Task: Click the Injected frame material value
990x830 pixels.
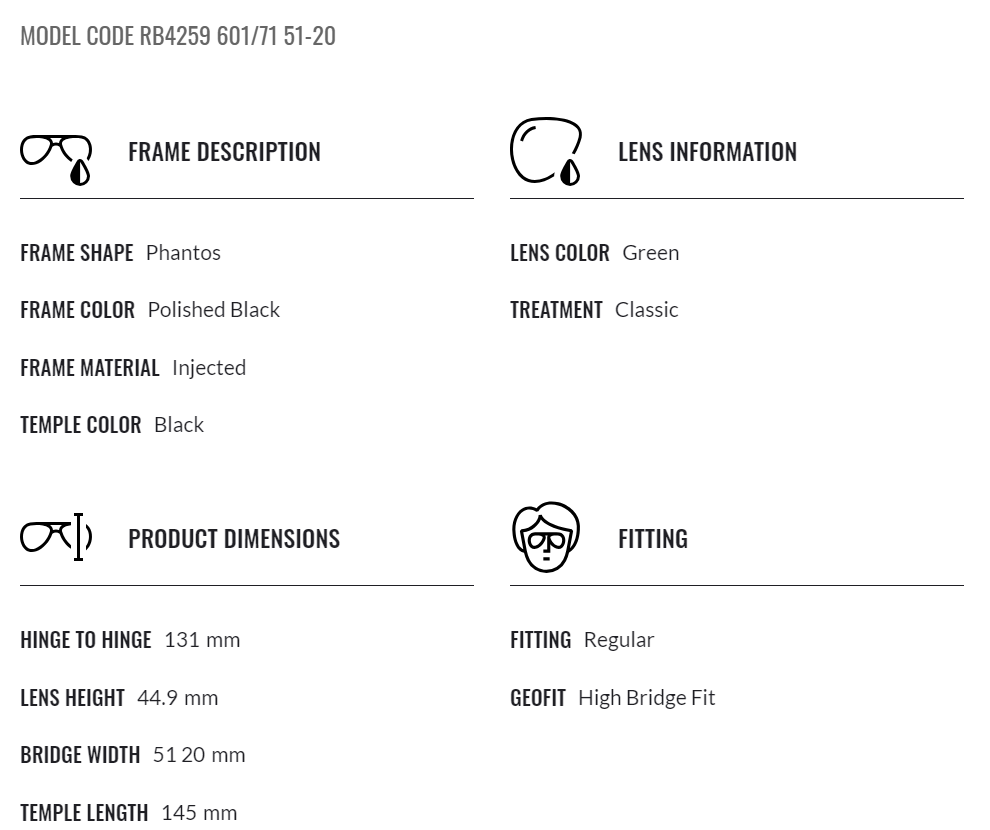Action: click(x=209, y=368)
